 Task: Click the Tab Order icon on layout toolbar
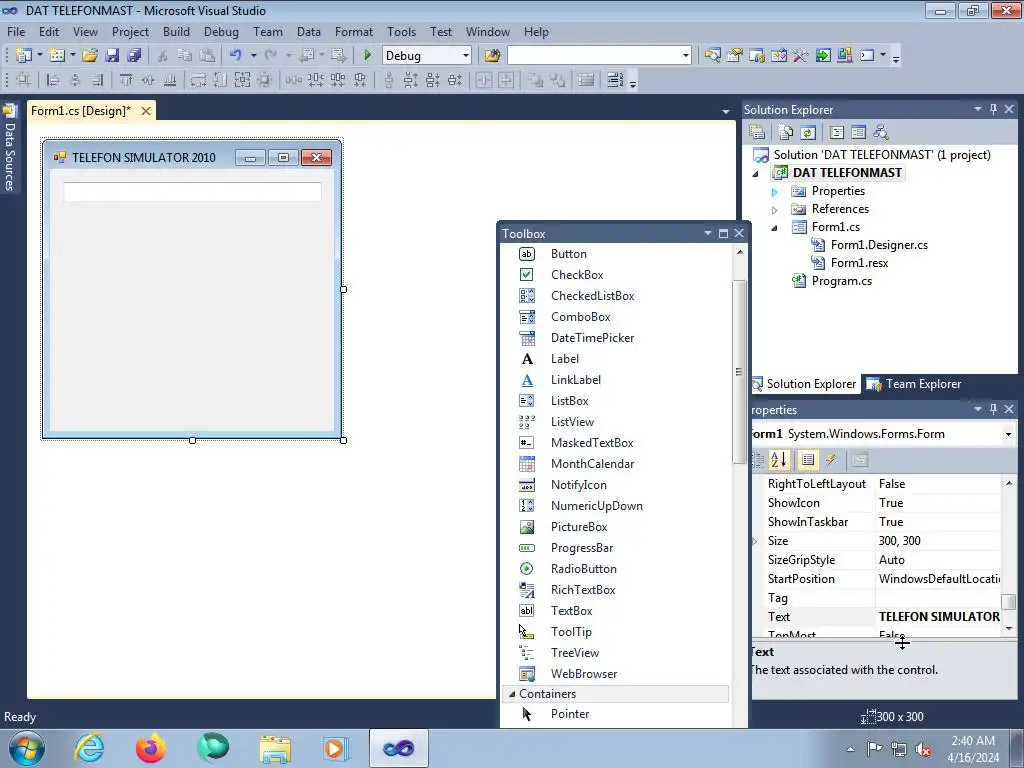click(x=615, y=80)
